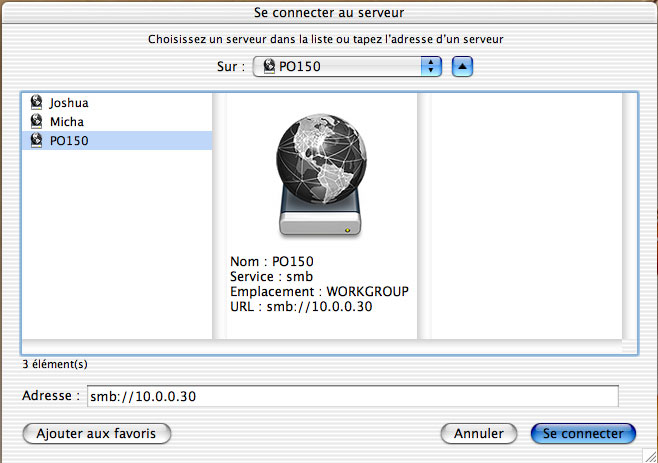Click the server icon beside PO150 in list
The image size is (658, 463).
37,140
